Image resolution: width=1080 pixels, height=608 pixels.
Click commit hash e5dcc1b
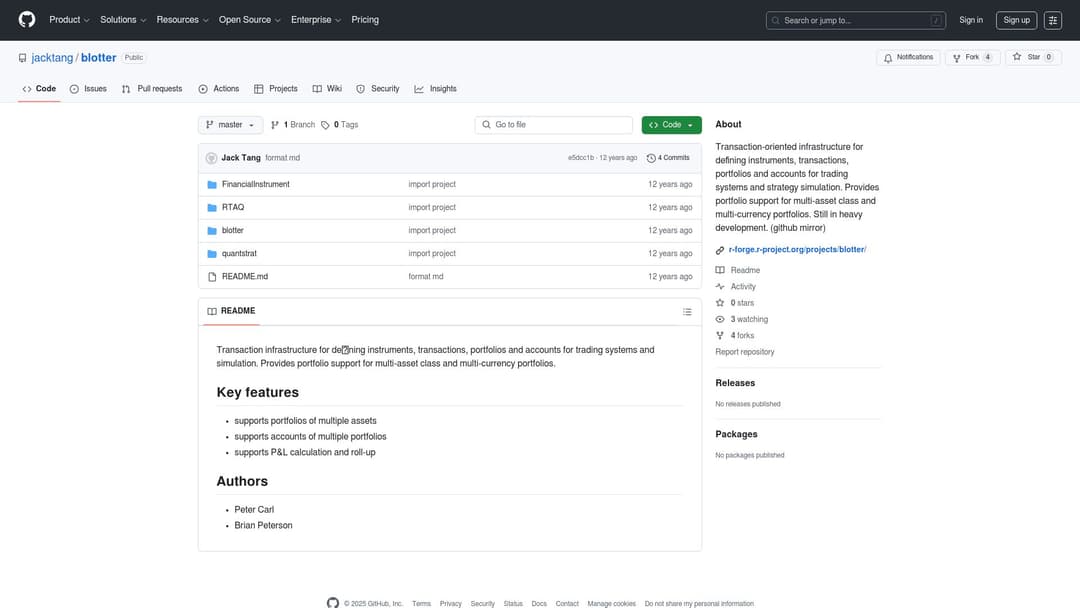(581, 158)
